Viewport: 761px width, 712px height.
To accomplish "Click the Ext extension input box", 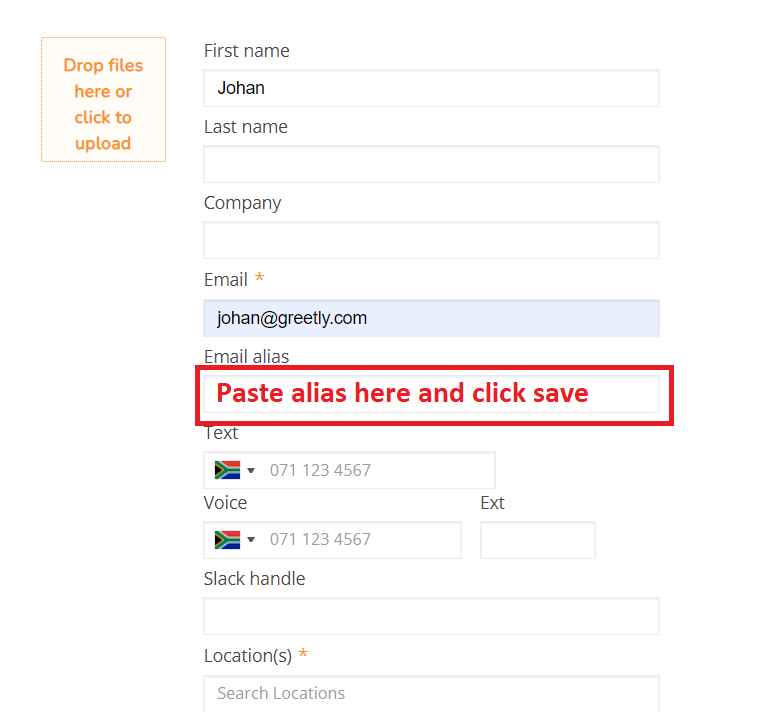I will pos(538,540).
